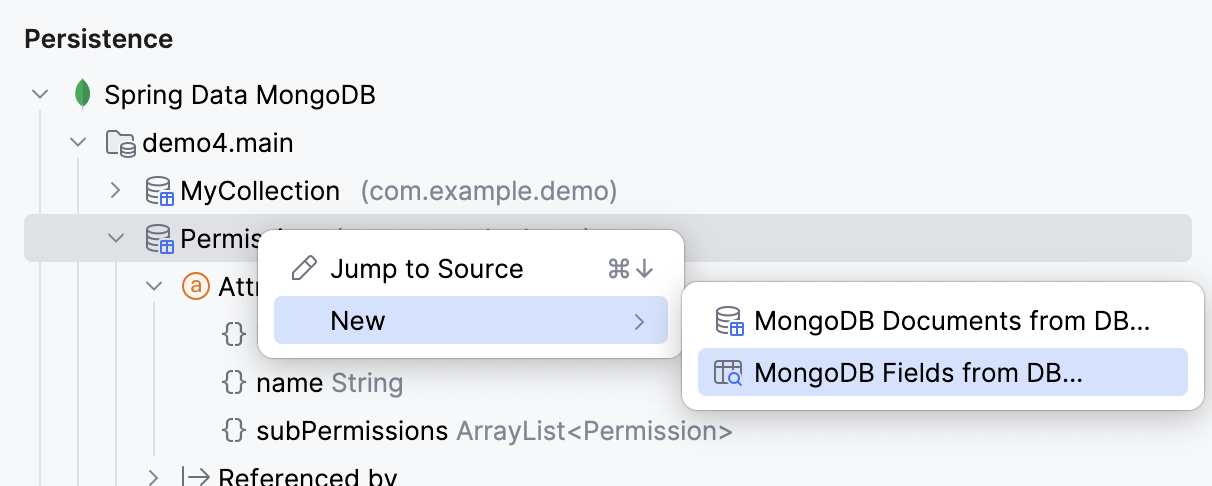
Task: Expand the MyCollection node
Action: click(x=116, y=191)
